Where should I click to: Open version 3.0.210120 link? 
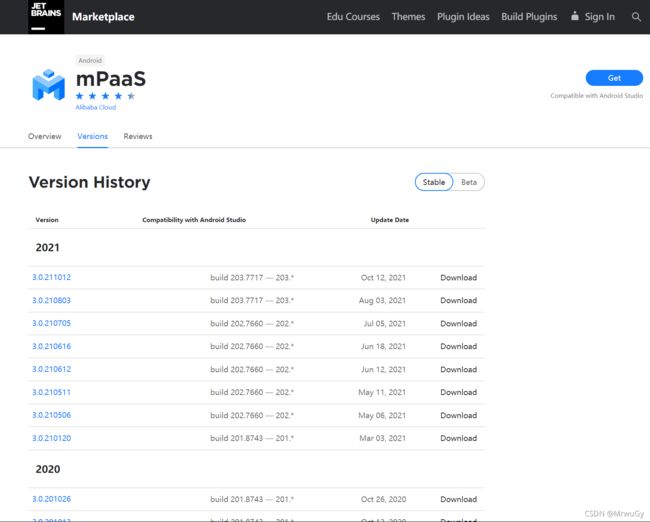tap(51, 438)
